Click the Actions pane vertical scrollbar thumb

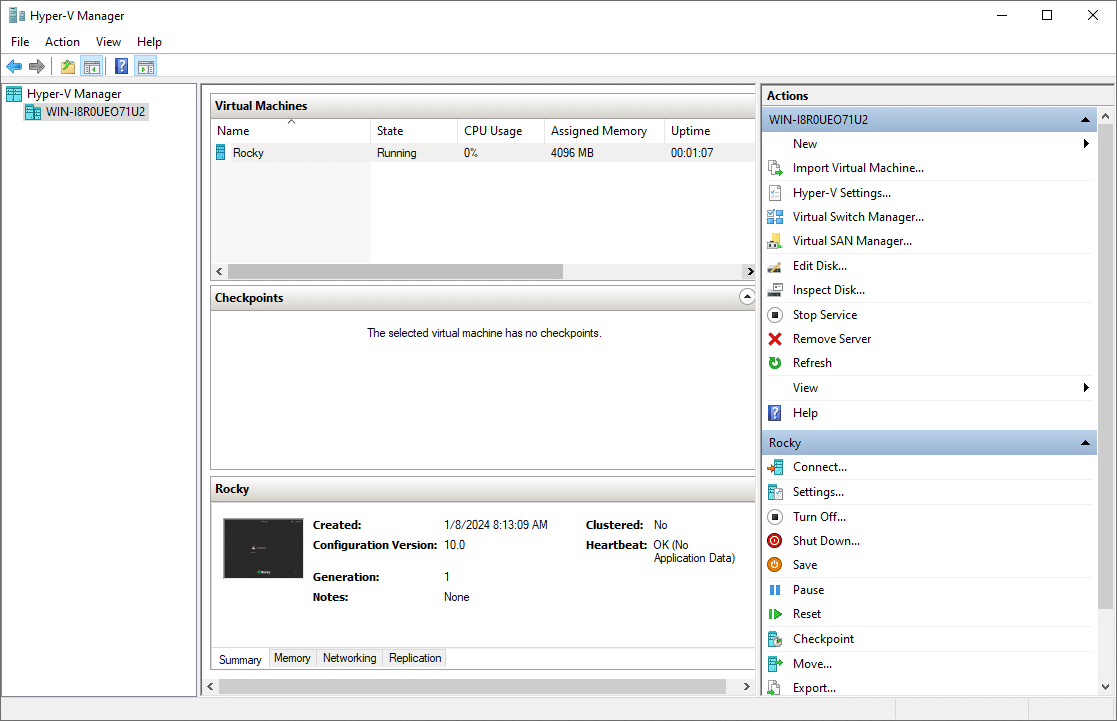pos(1105,366)
